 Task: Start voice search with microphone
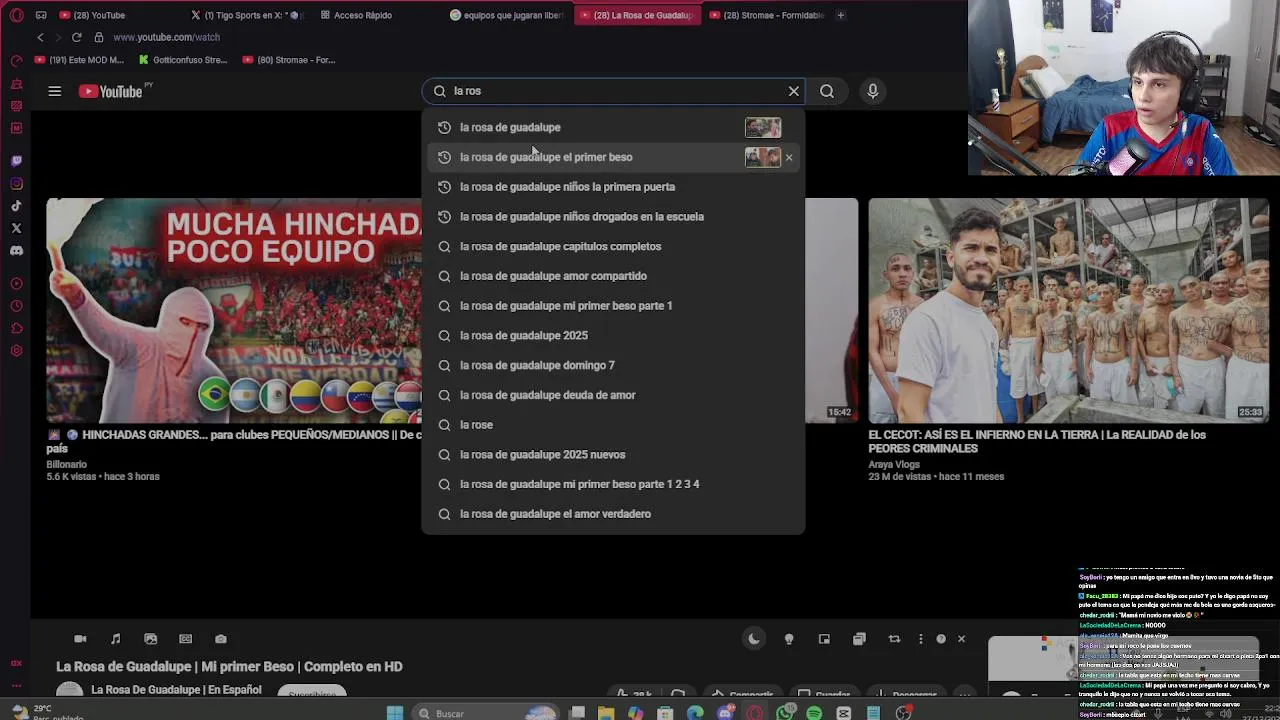[x=873, y=91]
